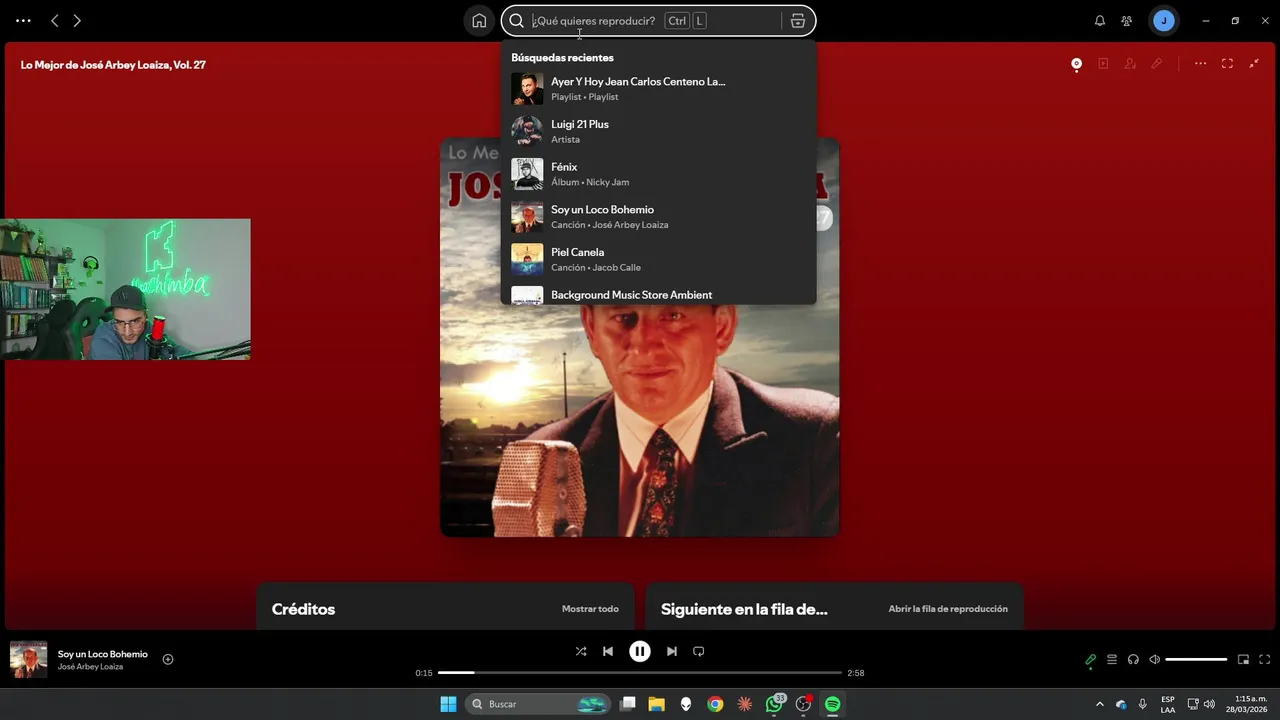The image size is (1280, 720).
Task: Click the now-playing album thumbnail bottom-left
Action: [28, 659]
